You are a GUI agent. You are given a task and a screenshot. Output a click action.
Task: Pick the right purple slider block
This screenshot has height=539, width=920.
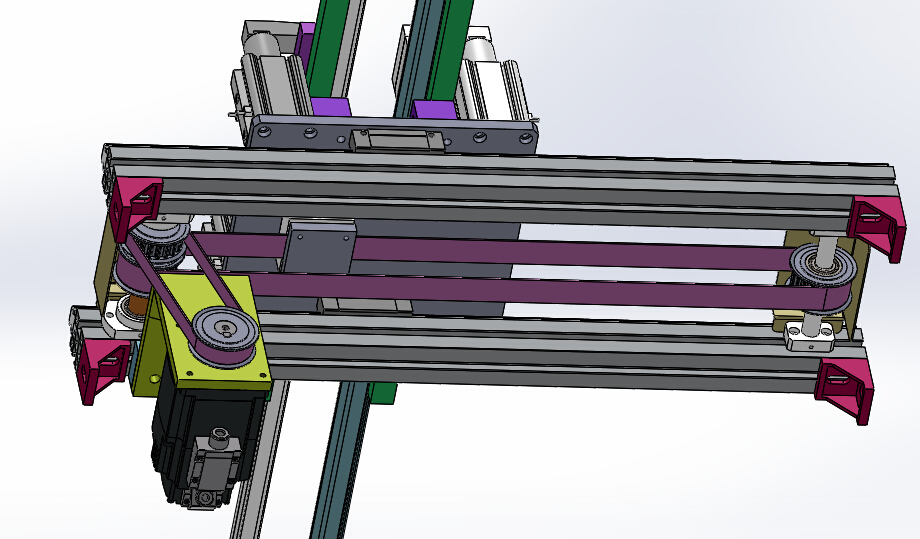[434, 109]
